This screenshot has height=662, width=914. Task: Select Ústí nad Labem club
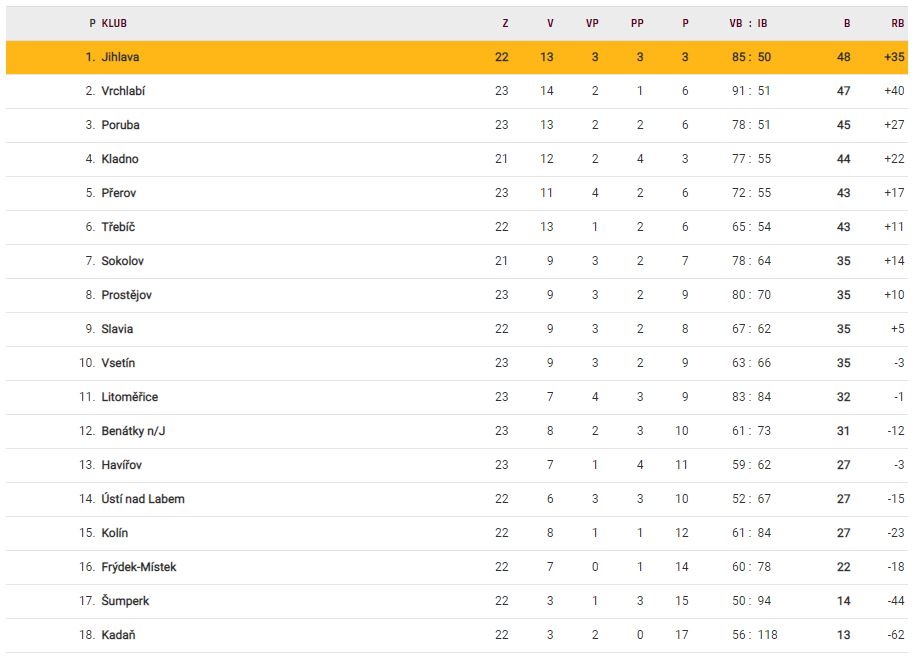click(143, 499)
